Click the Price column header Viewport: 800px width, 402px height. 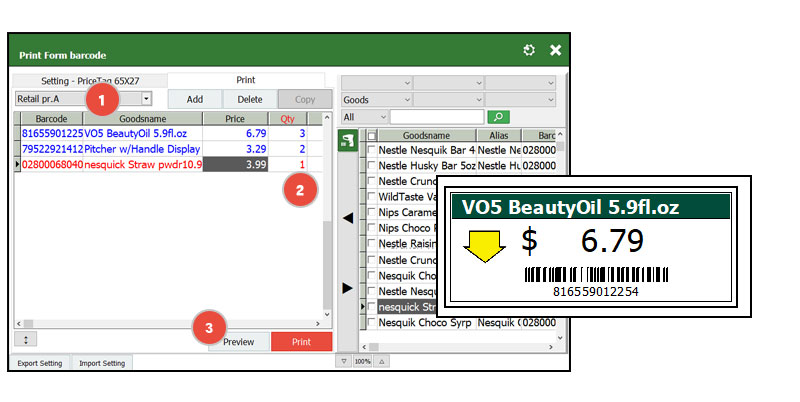click(235, 119)
